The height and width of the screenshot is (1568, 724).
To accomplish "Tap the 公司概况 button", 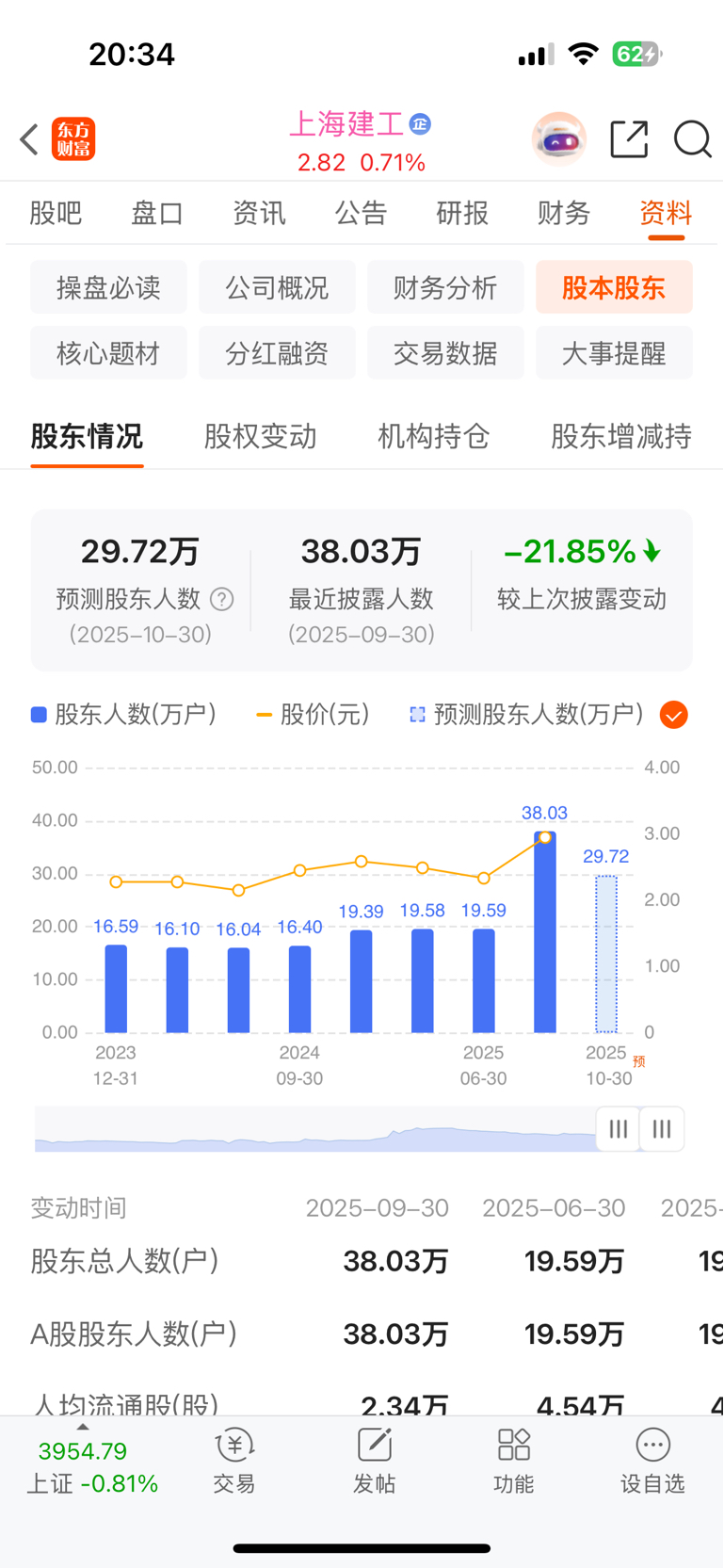I will (x=277, y=287).
